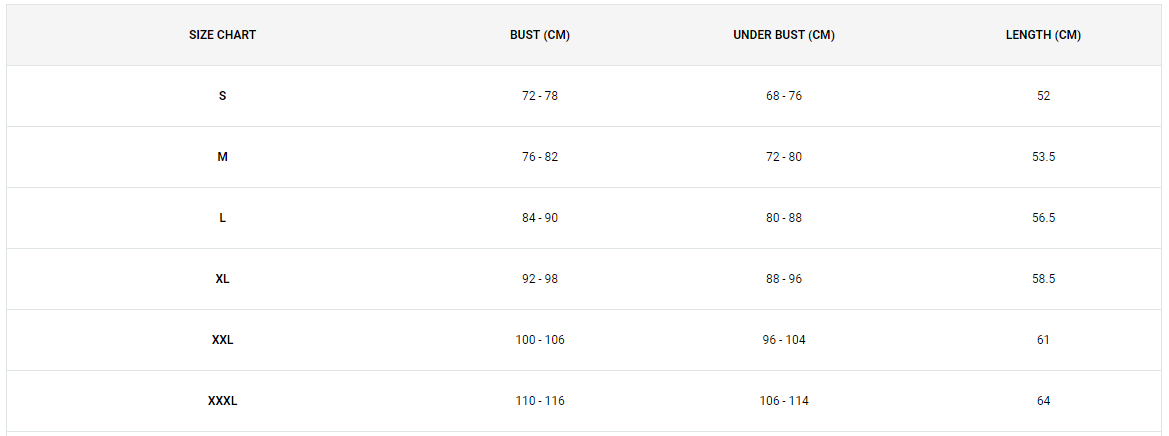Screen dimensions: 1169x436
Task: Click the 72 - 78 bust cell
Action: (x=540, y=96)
